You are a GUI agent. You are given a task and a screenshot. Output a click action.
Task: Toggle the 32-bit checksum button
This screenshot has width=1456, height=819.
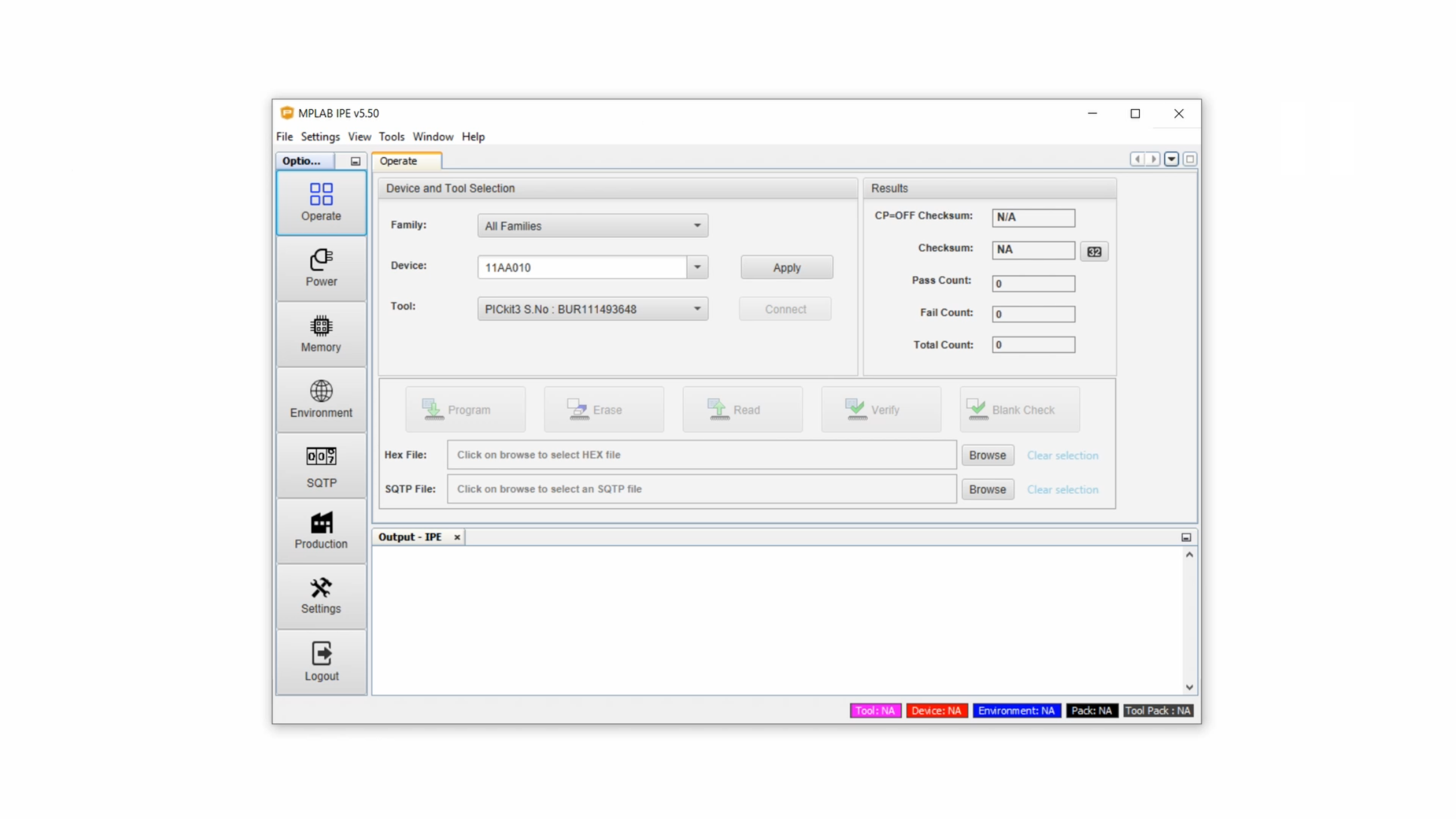(x=1094, y=251)
